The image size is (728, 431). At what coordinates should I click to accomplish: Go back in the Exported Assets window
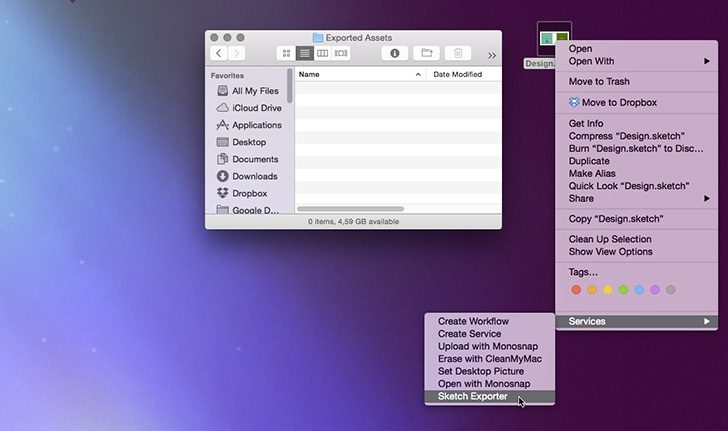click(x=219, y=53)
